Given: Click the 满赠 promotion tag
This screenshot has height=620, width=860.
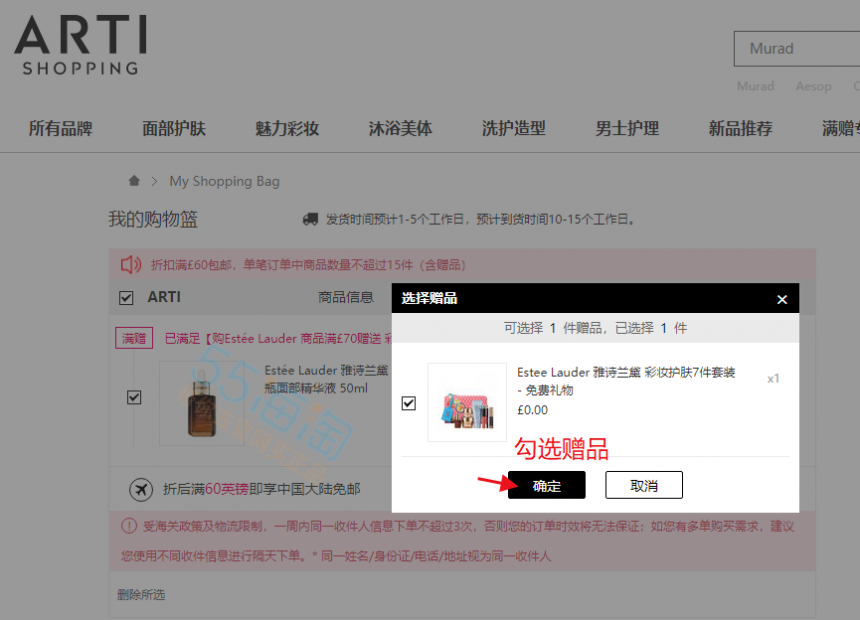Looking at the screenshot, I should tap(134, 338).
